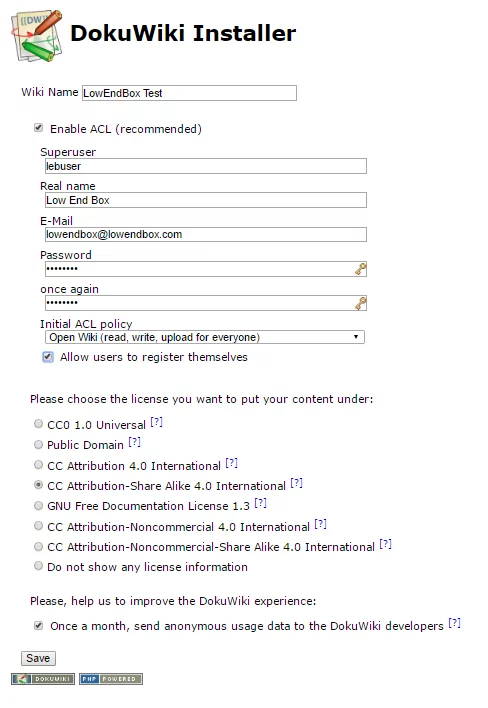Click the DokuWiki badge at the bottom
Screen dimensions: 488x708
pyautogui.click(x=43, y=679)
